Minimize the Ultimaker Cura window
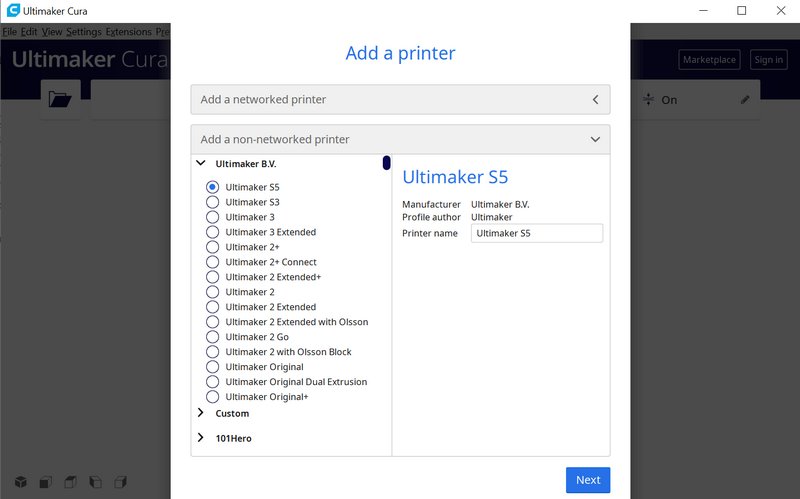Screen dimensions: 800x499 pos(703,10)
